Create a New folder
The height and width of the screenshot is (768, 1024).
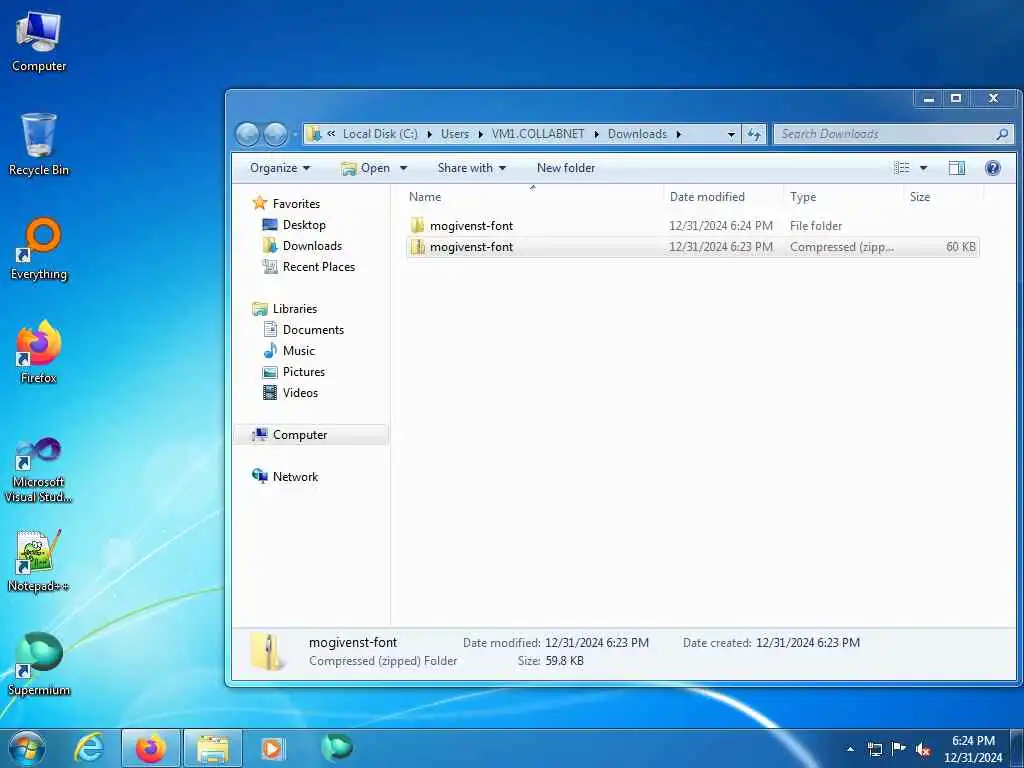566,168
